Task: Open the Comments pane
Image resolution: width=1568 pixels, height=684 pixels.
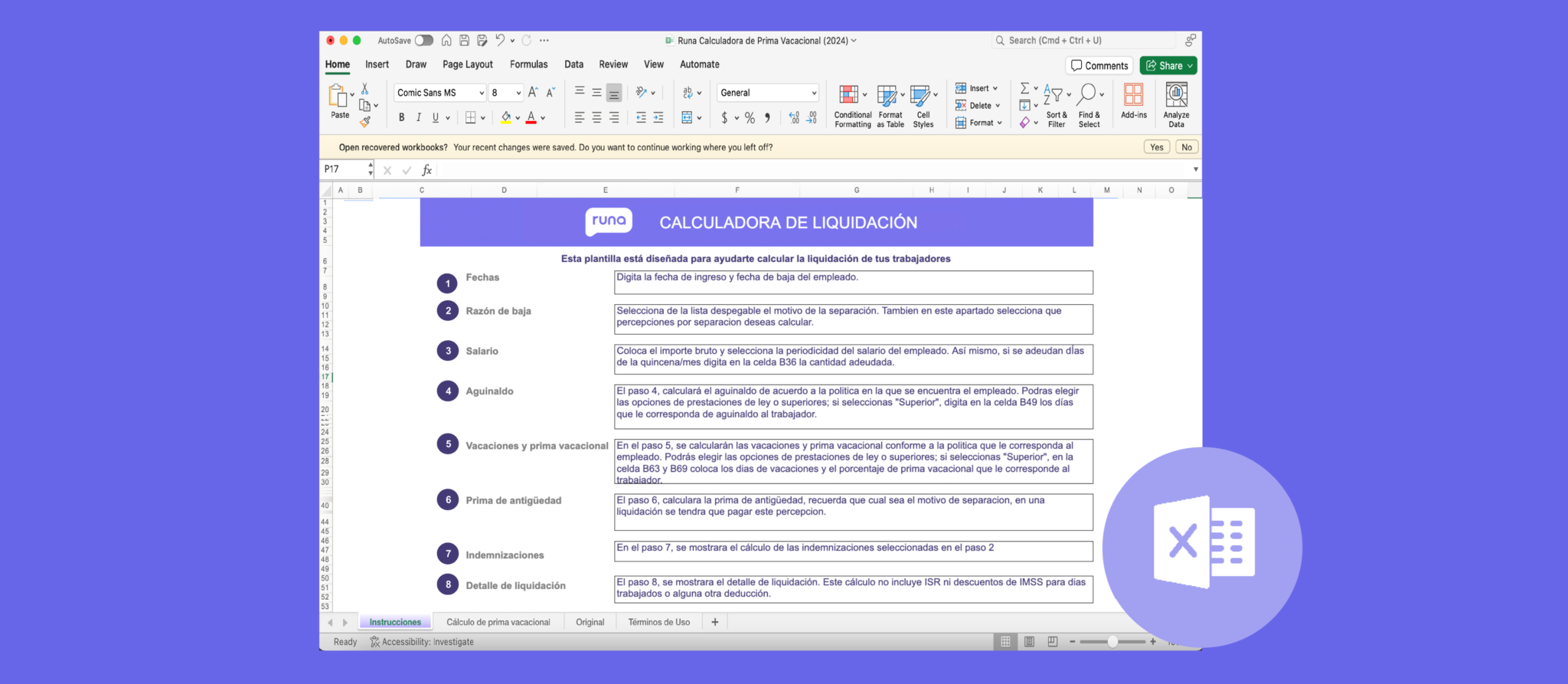Action: (1099, 66)
